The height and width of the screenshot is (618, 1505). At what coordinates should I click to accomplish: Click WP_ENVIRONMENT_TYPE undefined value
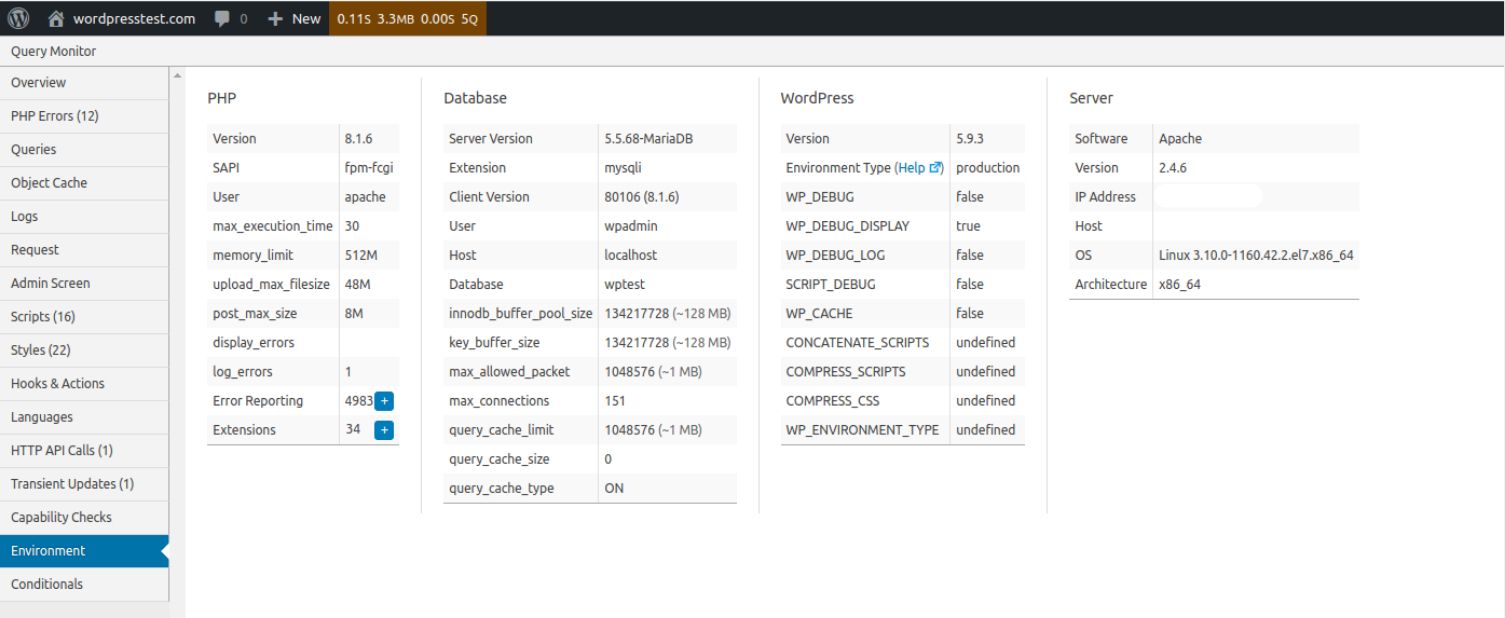coord(985,430)
